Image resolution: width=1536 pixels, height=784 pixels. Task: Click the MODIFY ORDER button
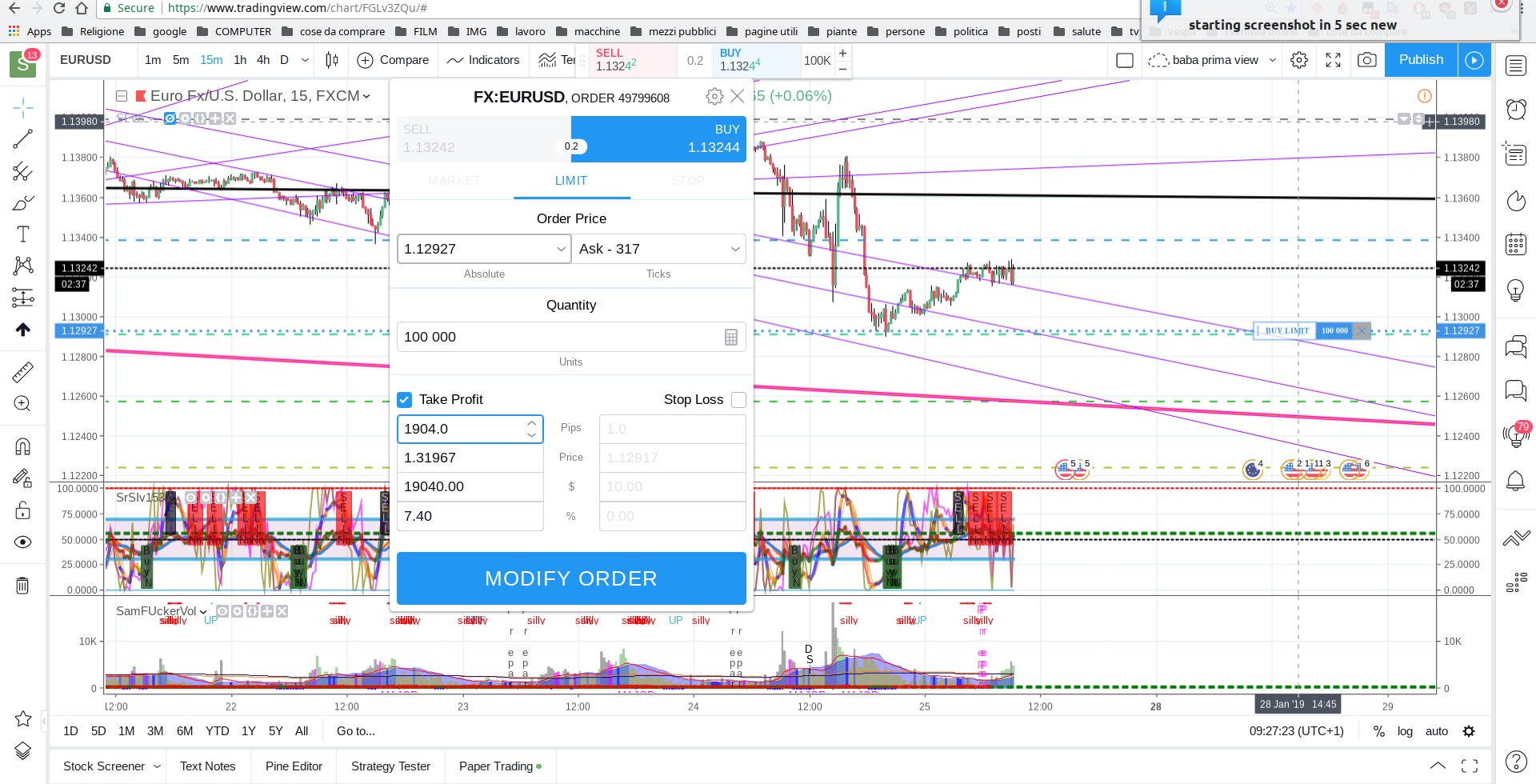(571, 578)
